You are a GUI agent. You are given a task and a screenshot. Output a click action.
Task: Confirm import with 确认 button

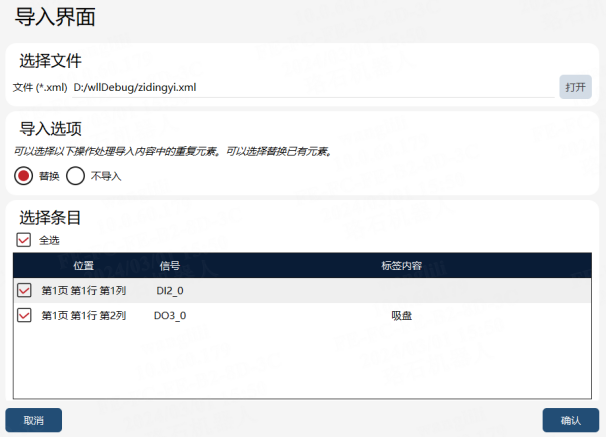(x=571, y=420)
